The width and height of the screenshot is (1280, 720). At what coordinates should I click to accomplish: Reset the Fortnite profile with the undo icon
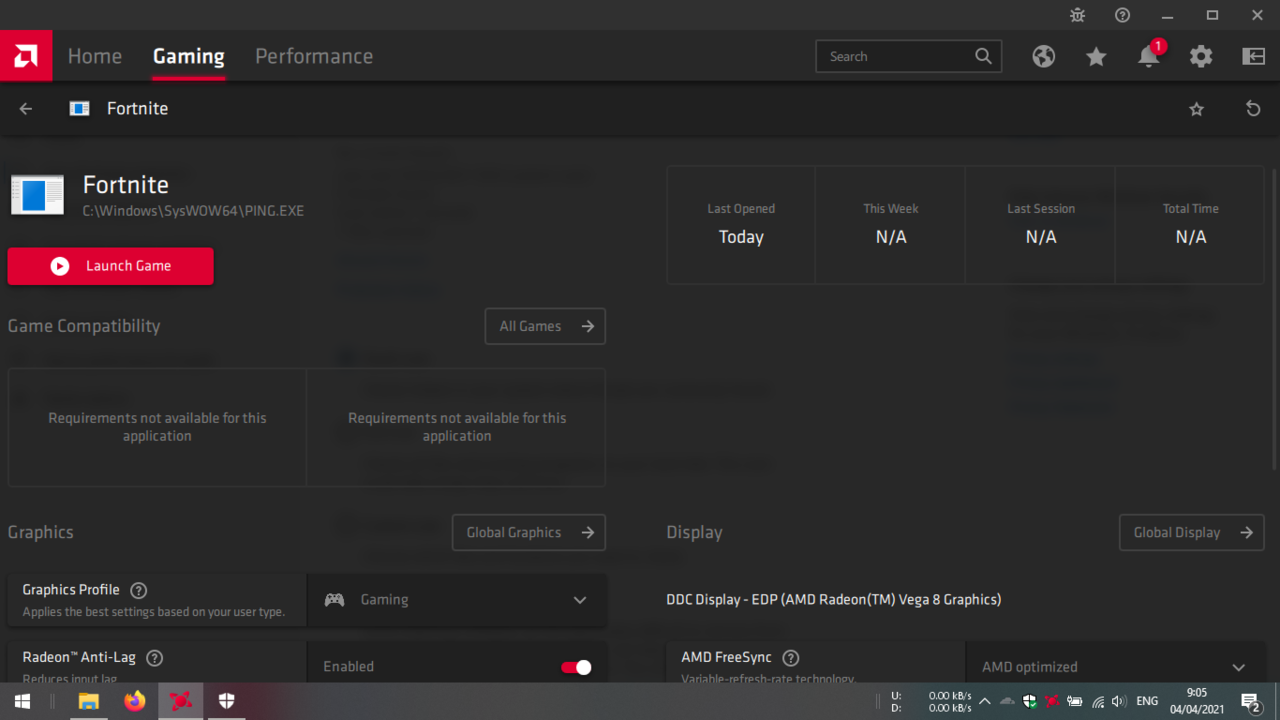click(x=1253, y=109)
